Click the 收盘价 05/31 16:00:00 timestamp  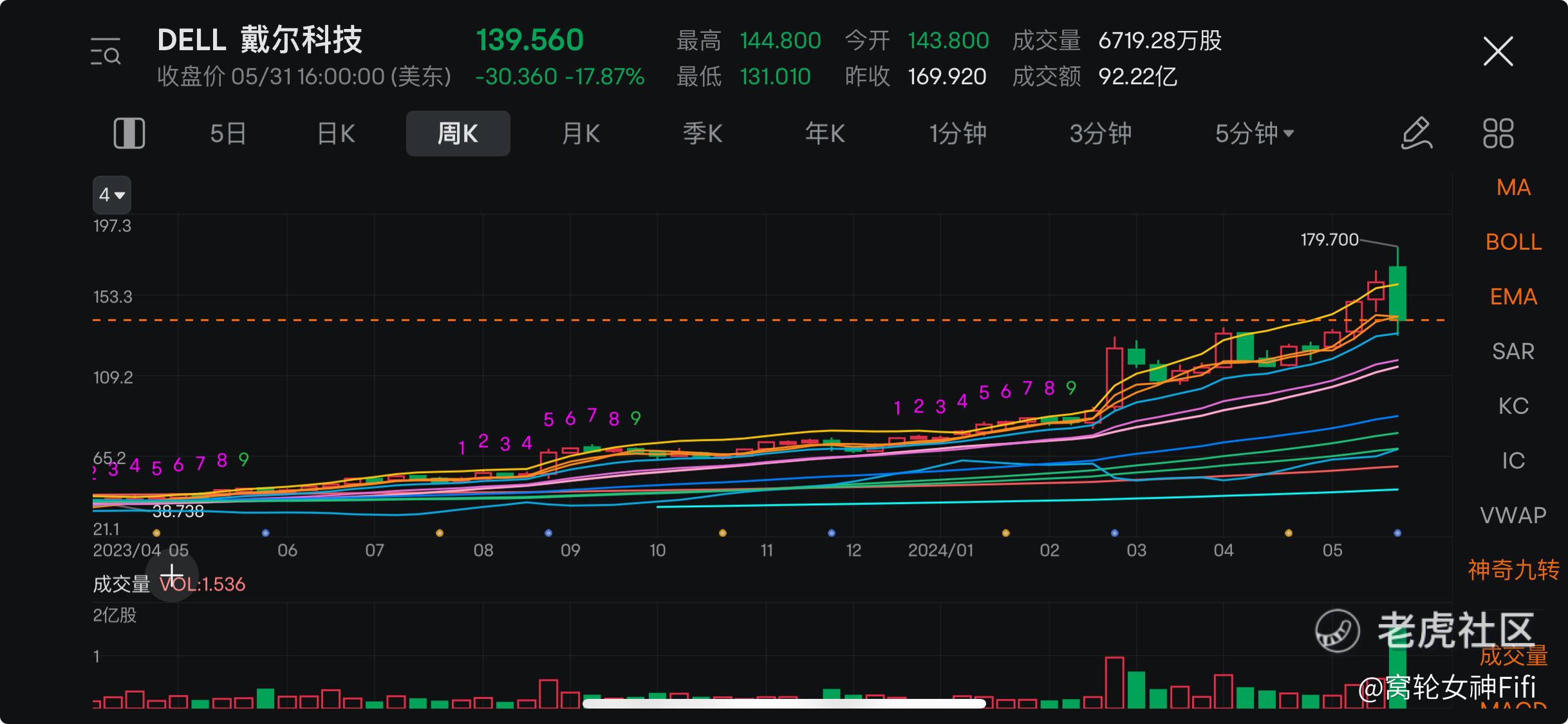[304, 77]
